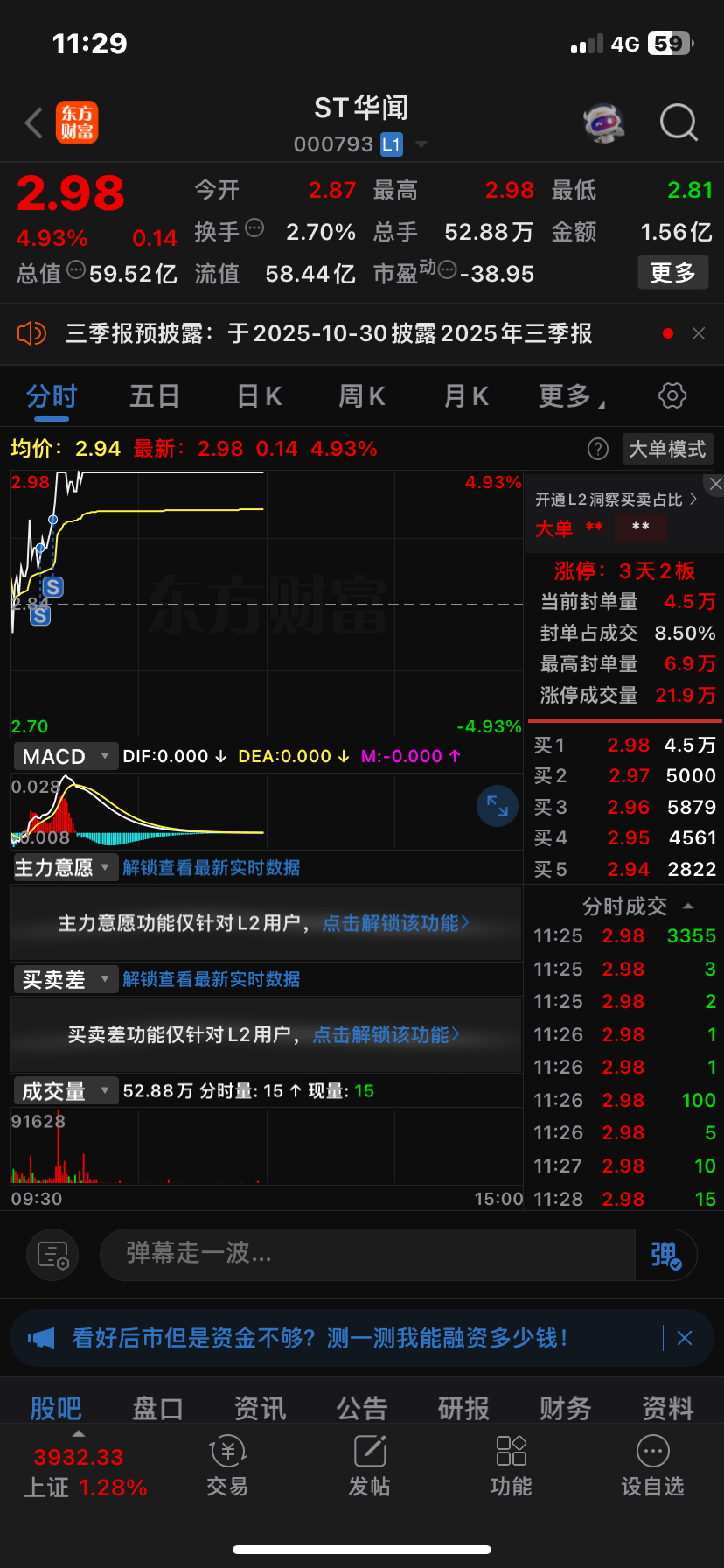Toggle 大单模式 button
This screenshot has width=724, height=1568.
click(x=667, y=449)
